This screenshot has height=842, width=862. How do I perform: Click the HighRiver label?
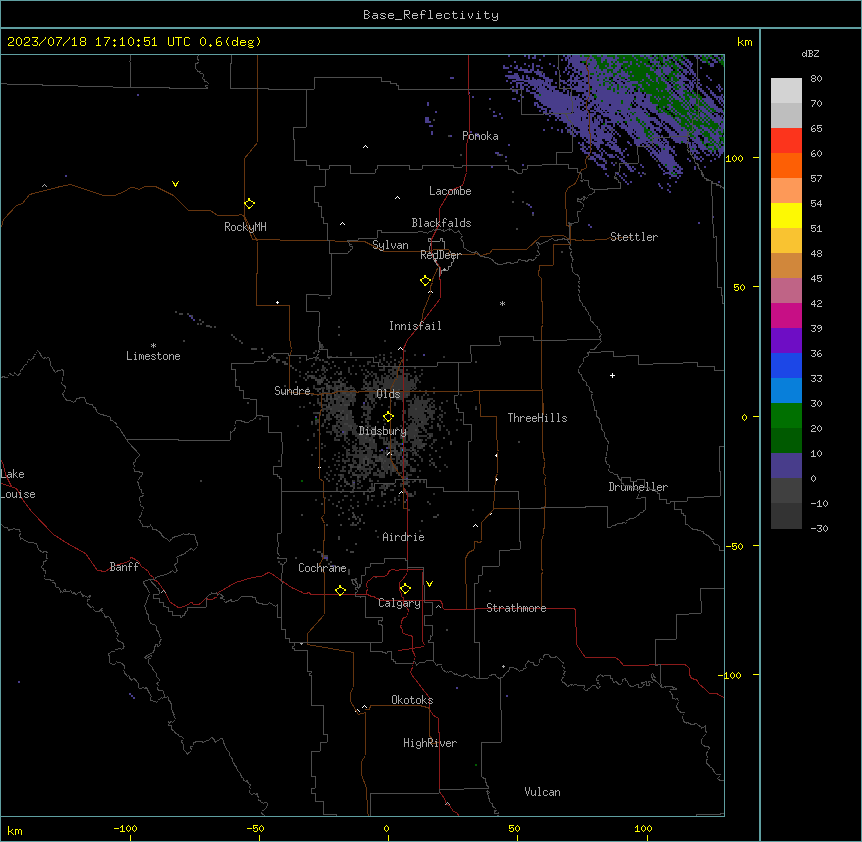pyautogui.click(x=430, y=743)
